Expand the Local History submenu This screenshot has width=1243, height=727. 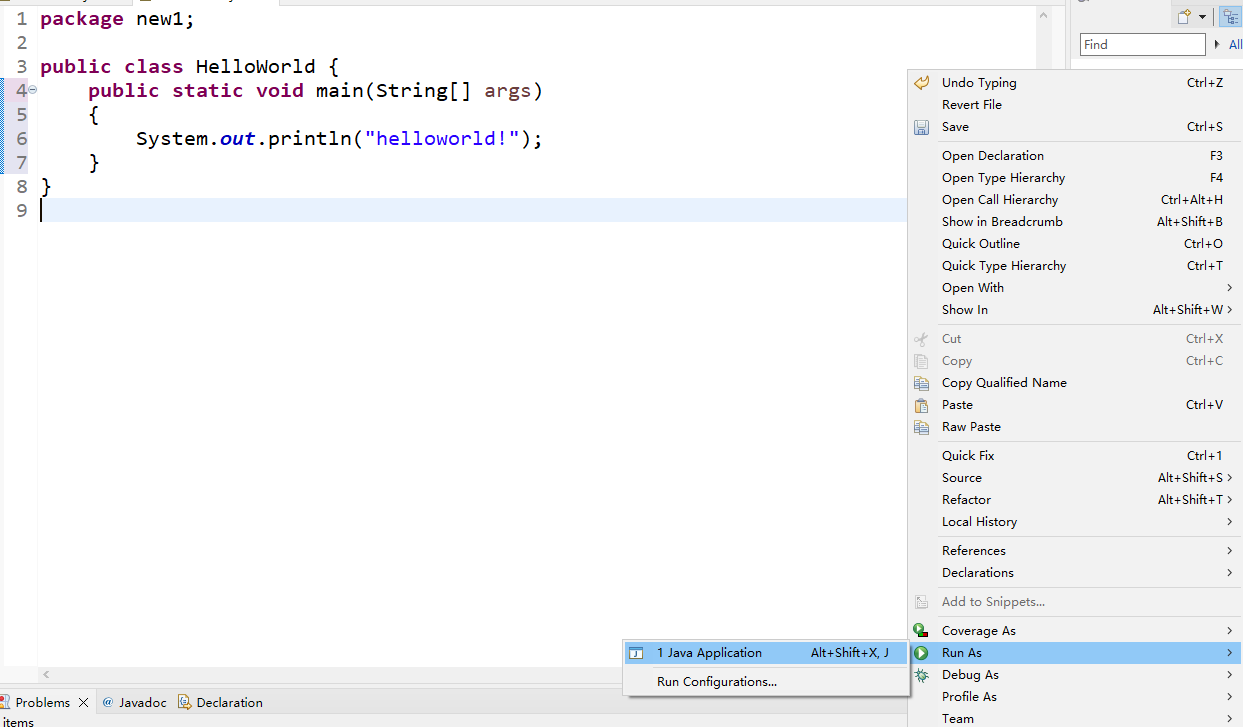point(1229,522)
